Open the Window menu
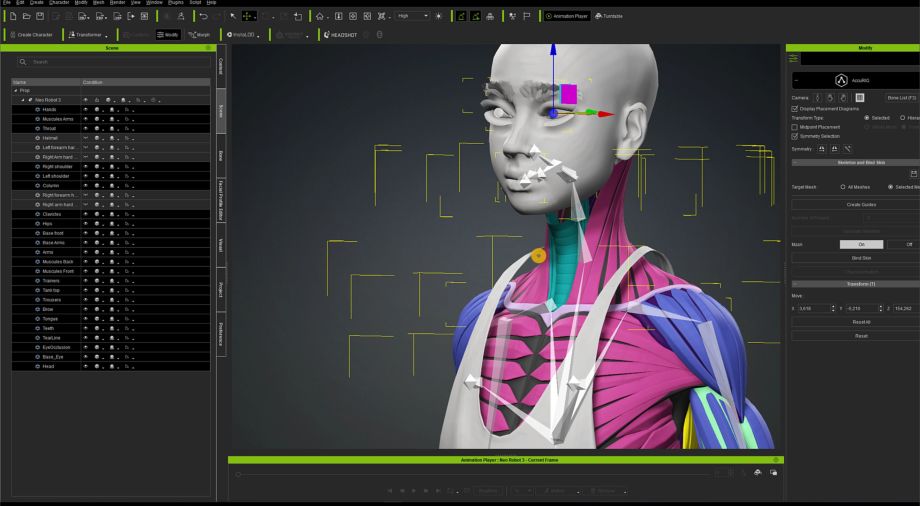This screenshot has width=920, height=506. pos(154,2)
